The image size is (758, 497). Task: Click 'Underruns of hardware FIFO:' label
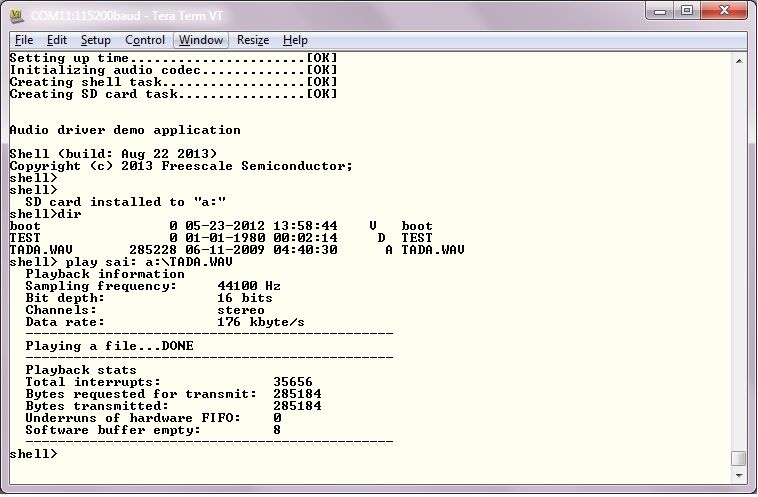133,418
